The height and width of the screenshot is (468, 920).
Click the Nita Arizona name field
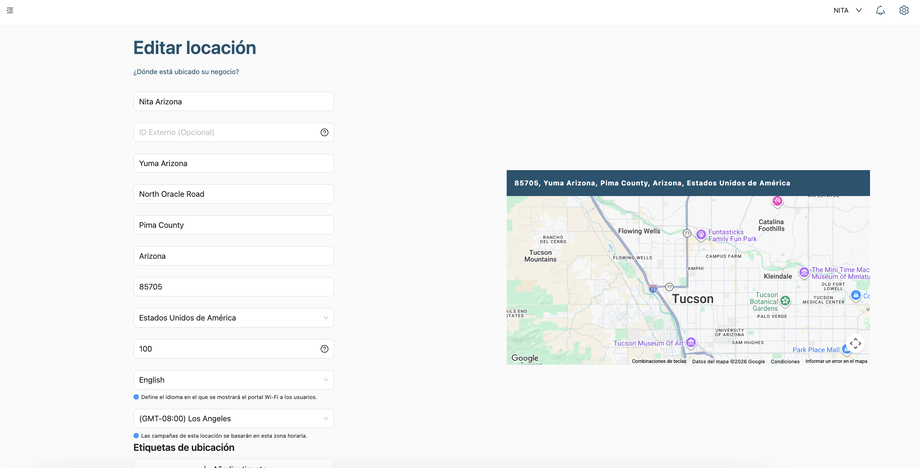234,101
